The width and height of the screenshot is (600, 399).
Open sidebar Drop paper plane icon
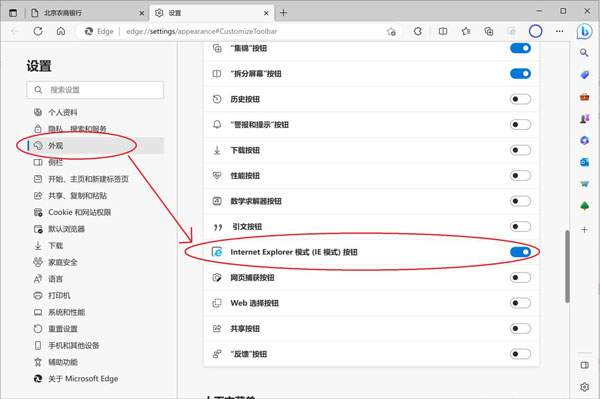click(584, 184)
